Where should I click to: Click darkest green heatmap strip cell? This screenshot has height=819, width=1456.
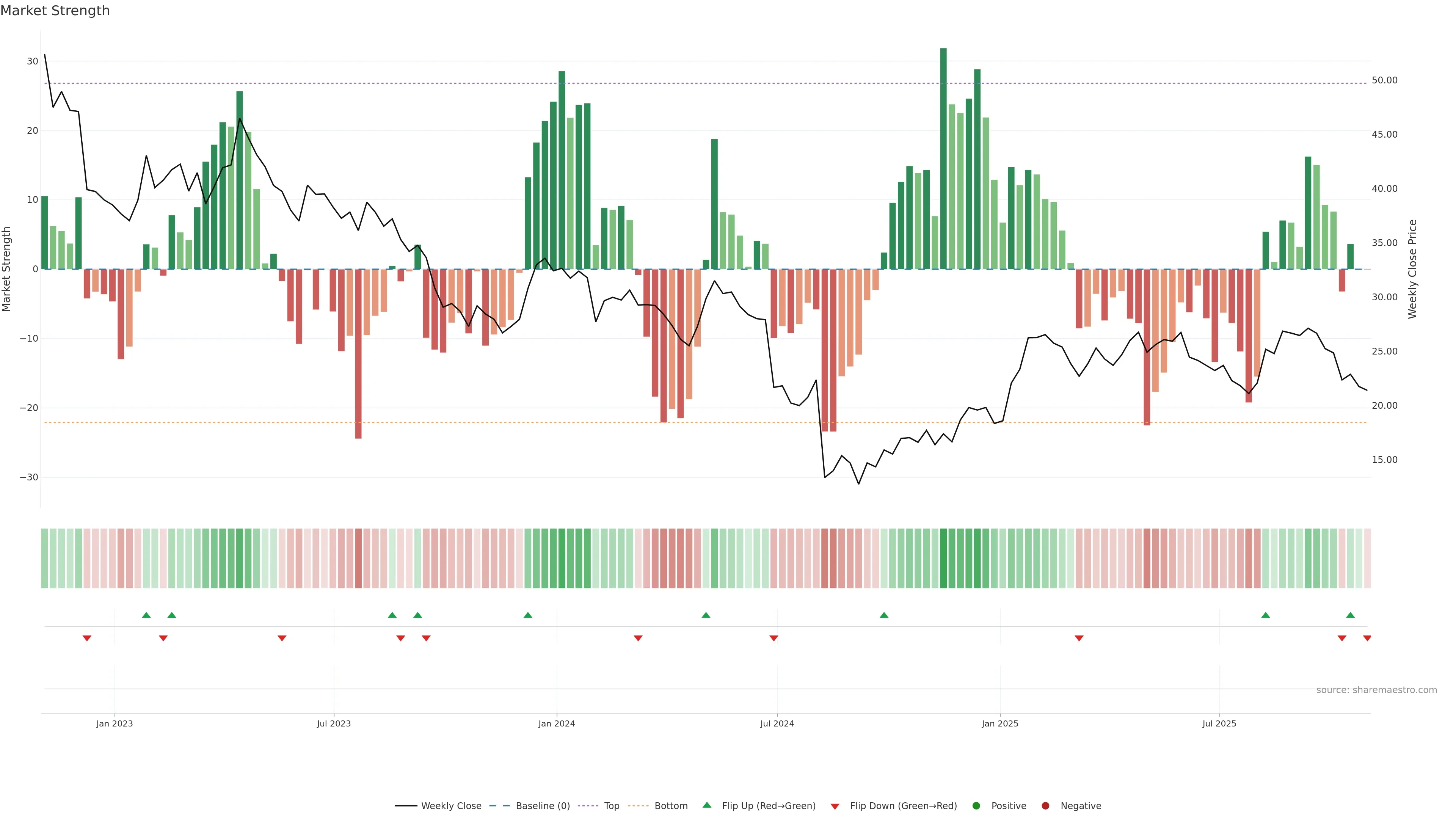click(943, 558)
